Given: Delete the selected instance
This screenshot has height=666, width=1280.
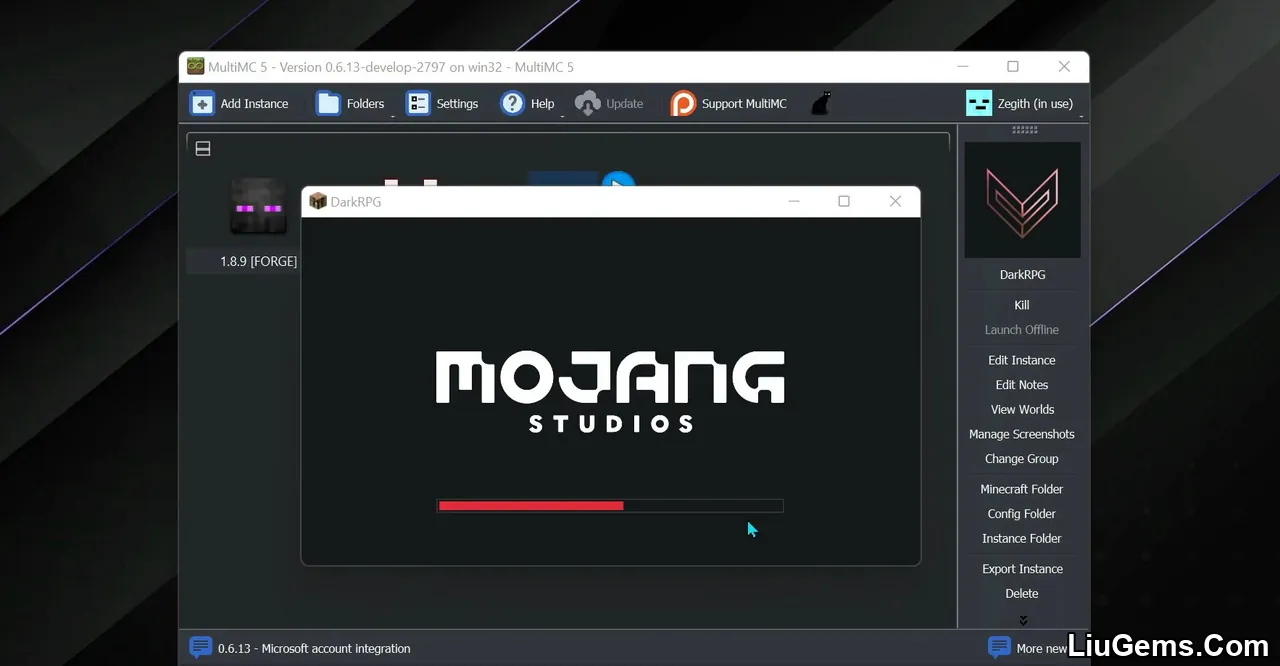Looking at the screenshot, I should click(1022, 594).
